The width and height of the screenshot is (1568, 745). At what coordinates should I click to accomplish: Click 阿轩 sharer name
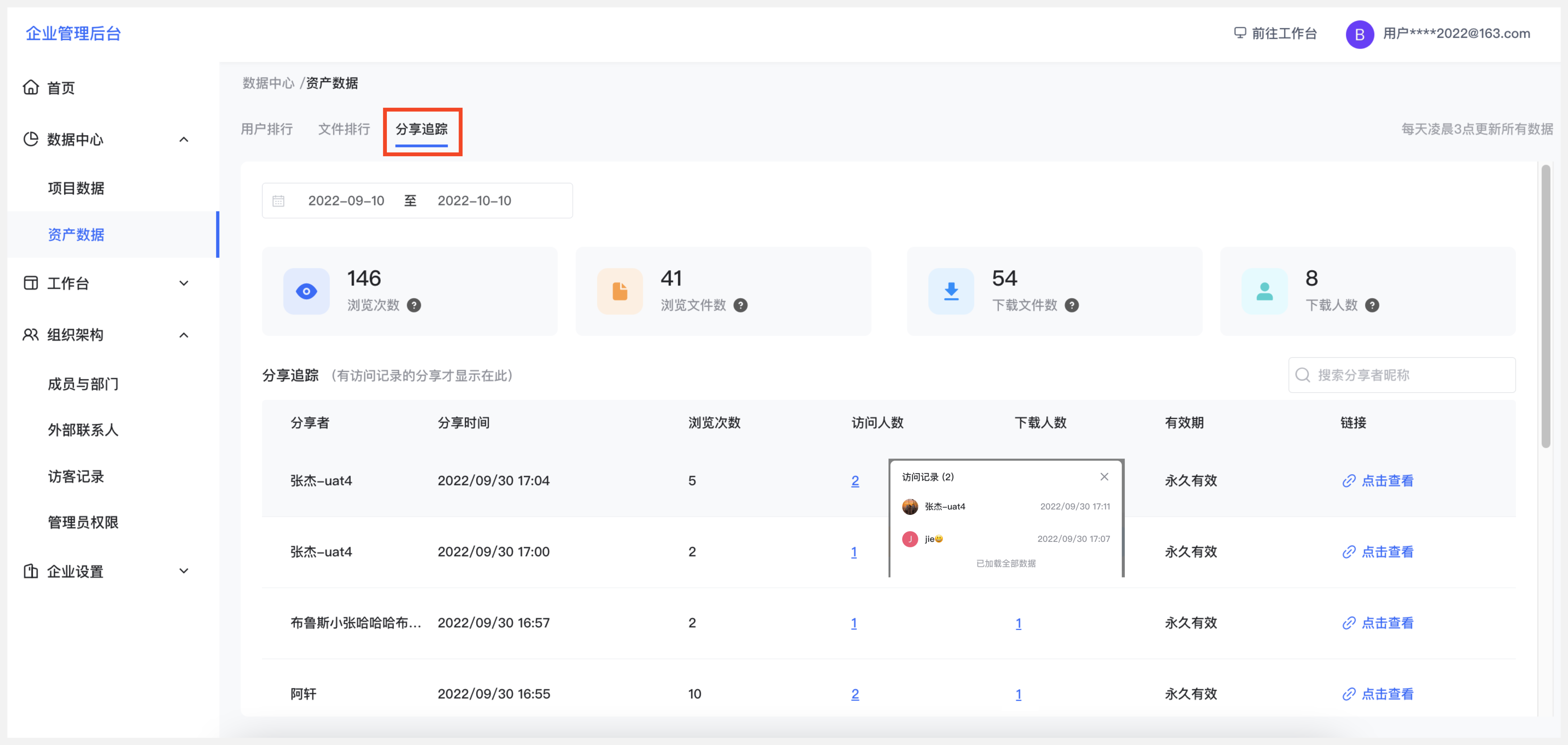tap(303, 694)
